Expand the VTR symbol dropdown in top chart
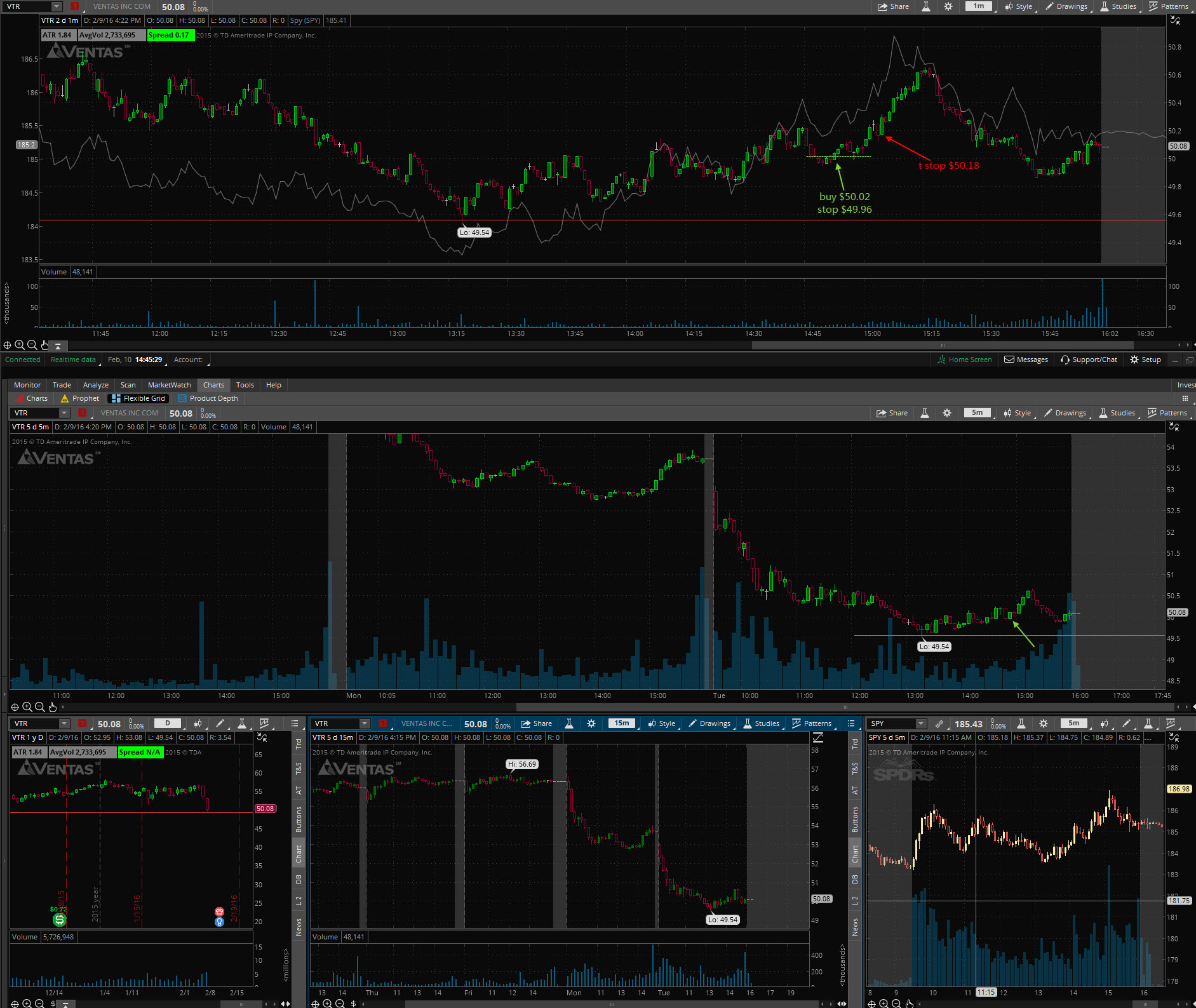1196x1008 pixels. tap(57, 6)
